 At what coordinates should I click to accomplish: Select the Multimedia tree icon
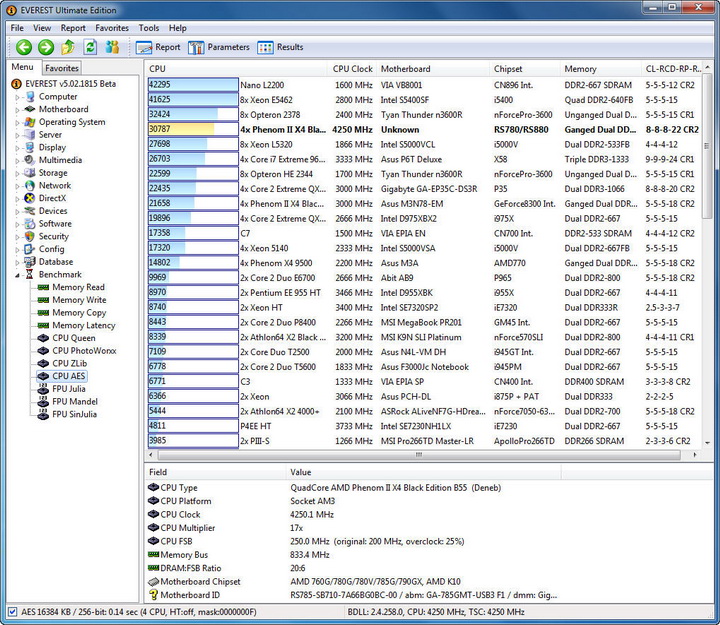click(x=30, y=160)
